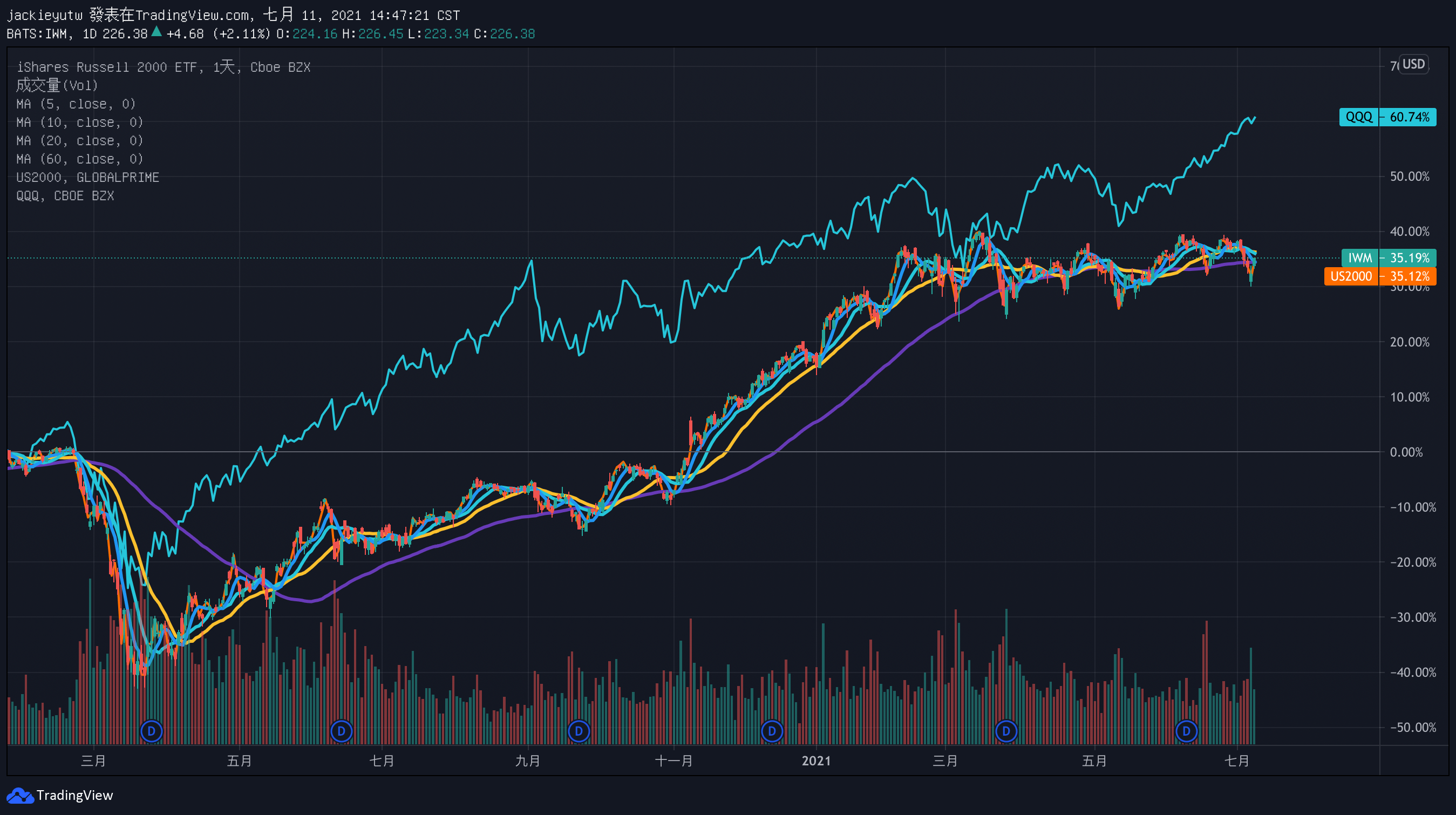The image size is (1456, 815).
Task: Click the dividend D marker near late September 2020
Action: 578,731
